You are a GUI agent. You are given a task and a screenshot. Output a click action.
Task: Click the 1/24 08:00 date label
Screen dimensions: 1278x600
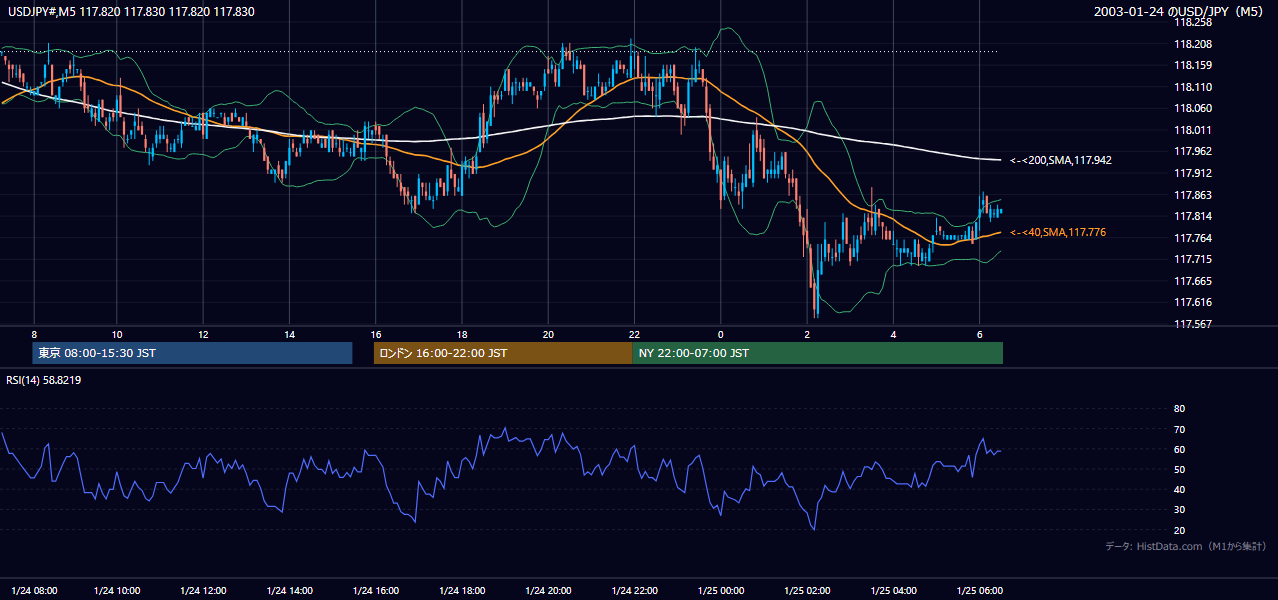tap(34, 590)
